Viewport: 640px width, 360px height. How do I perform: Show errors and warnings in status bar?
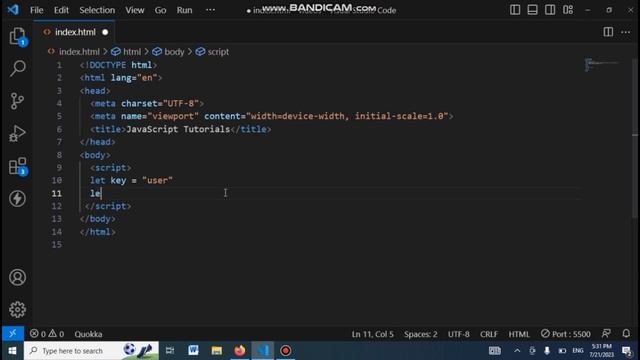pyautogui.click(x=47, y=334)
